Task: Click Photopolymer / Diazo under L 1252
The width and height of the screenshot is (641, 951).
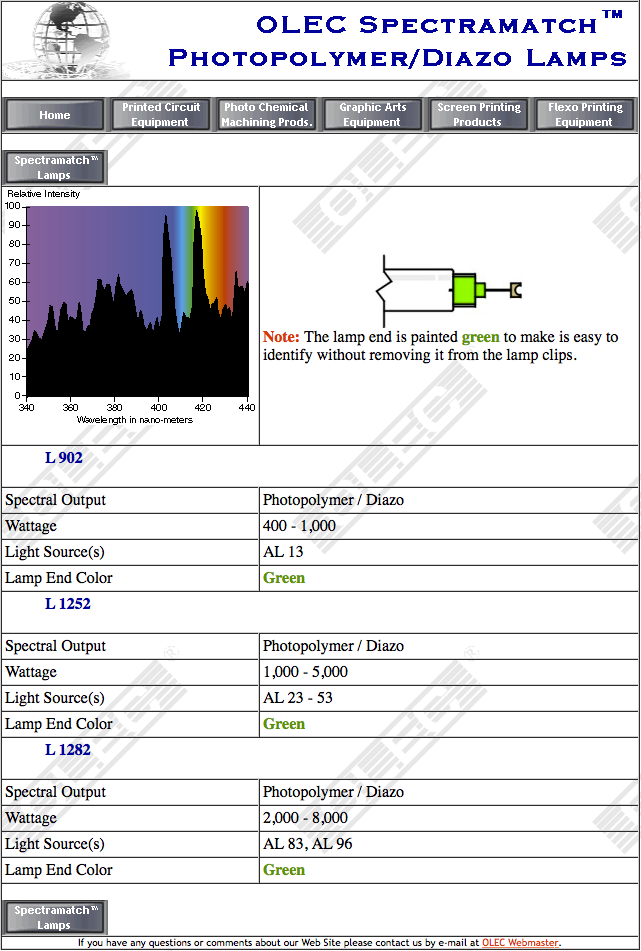Action: pos(333,647)
